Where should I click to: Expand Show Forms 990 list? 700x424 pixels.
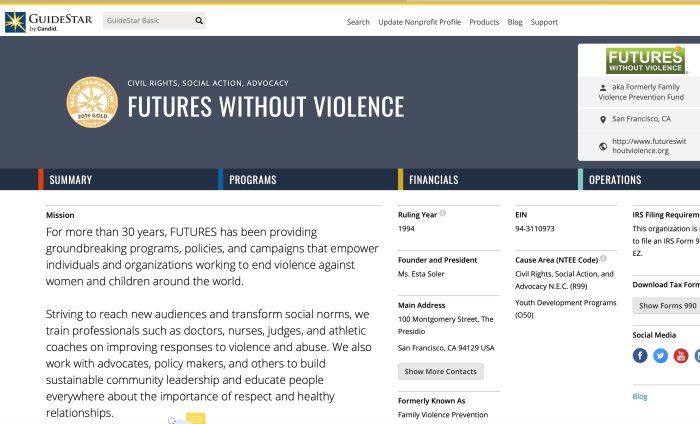pos(667,305)
